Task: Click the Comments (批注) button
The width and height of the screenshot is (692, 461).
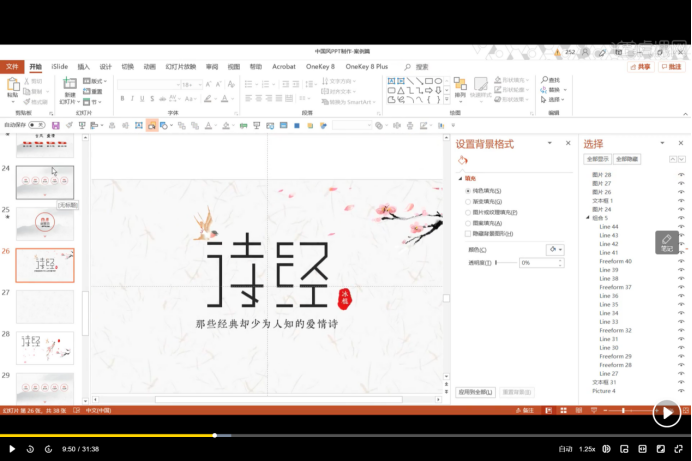Action: [x=672, y=67]
